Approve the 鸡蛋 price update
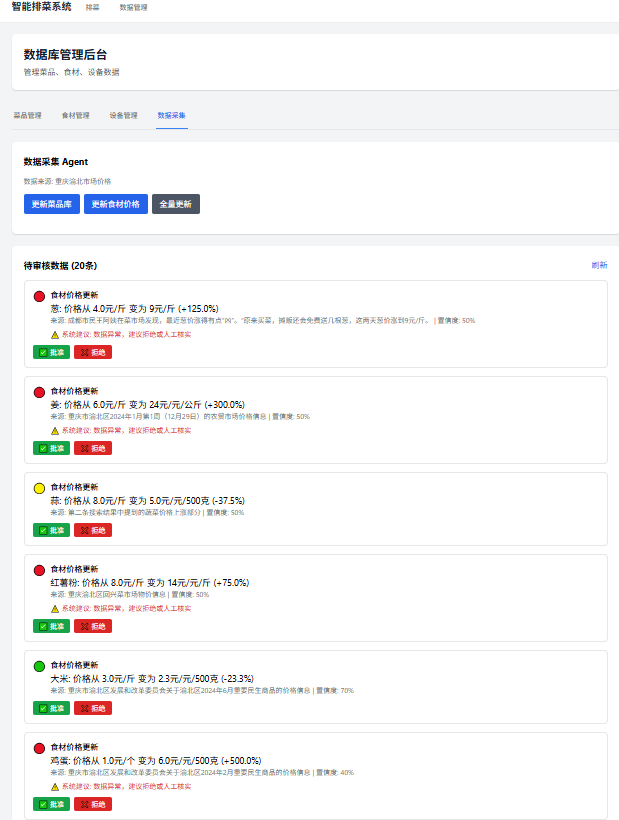Screen dimensions: 619x820 51,804
